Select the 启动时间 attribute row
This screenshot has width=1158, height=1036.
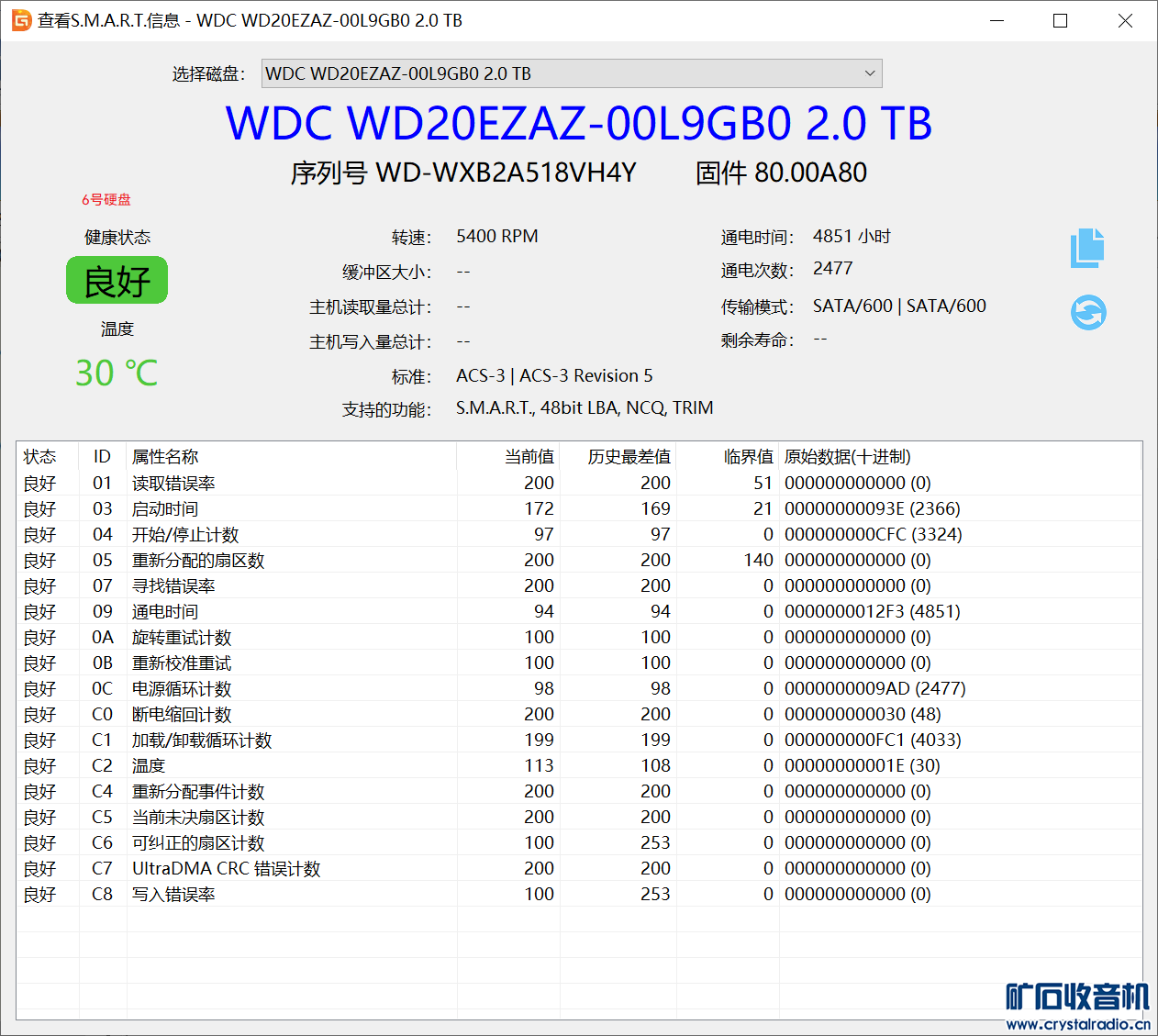[579, 508]
